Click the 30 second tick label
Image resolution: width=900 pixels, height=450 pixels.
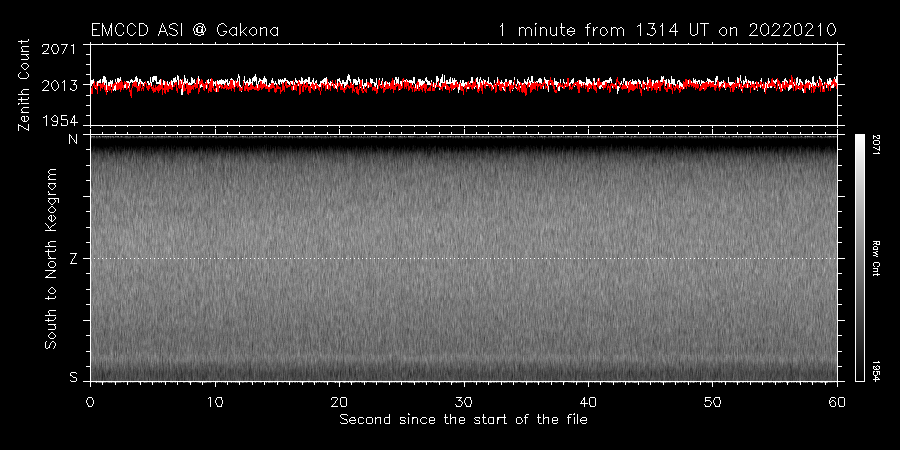[464, 401]
